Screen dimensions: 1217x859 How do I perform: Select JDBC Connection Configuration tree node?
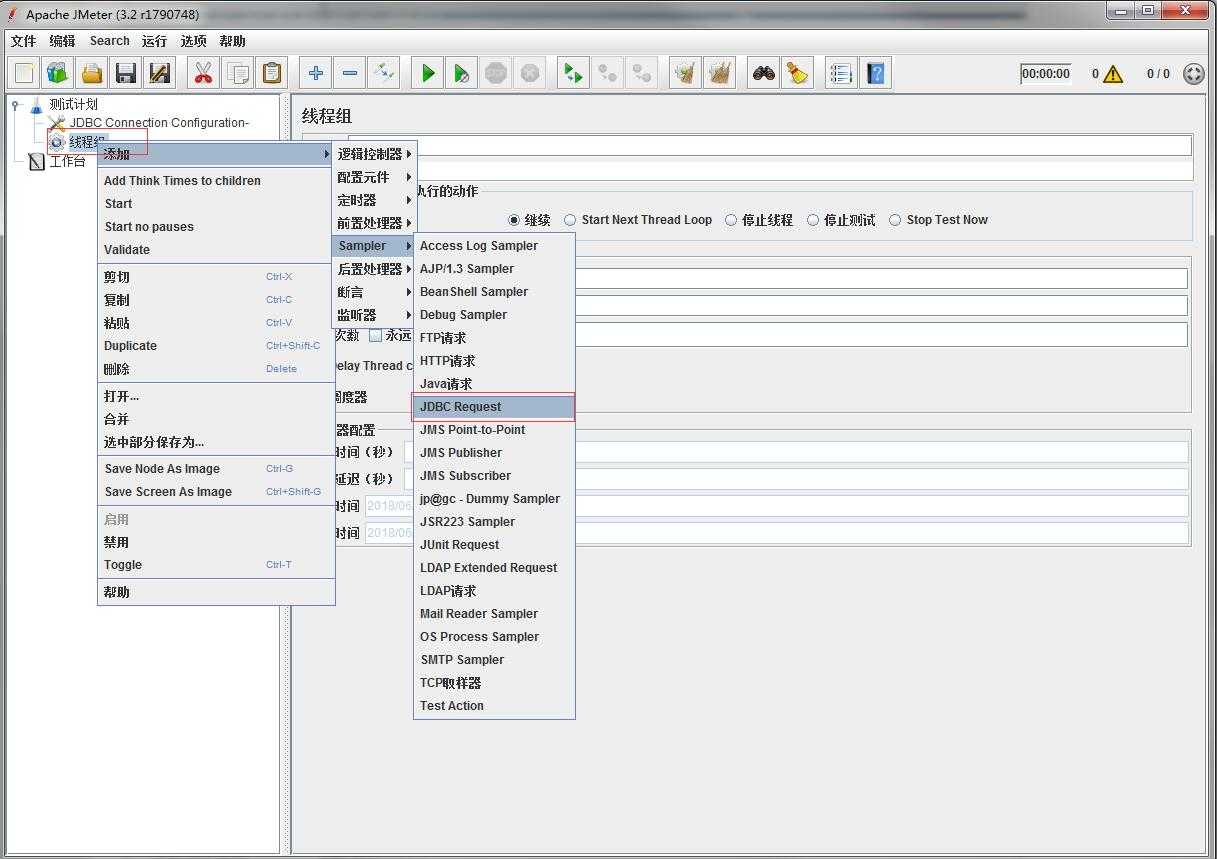pyautogui.click(x=159, y=123)
